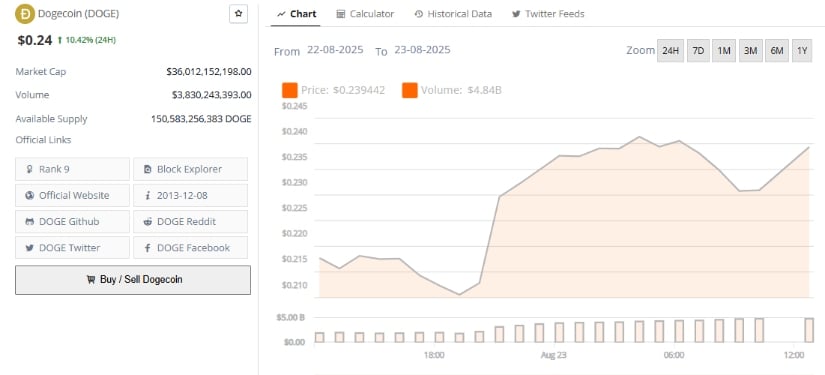Set zoom to 1M
Image resolution: width=825 pixels, height=375 pixels.
pos(724,50)
